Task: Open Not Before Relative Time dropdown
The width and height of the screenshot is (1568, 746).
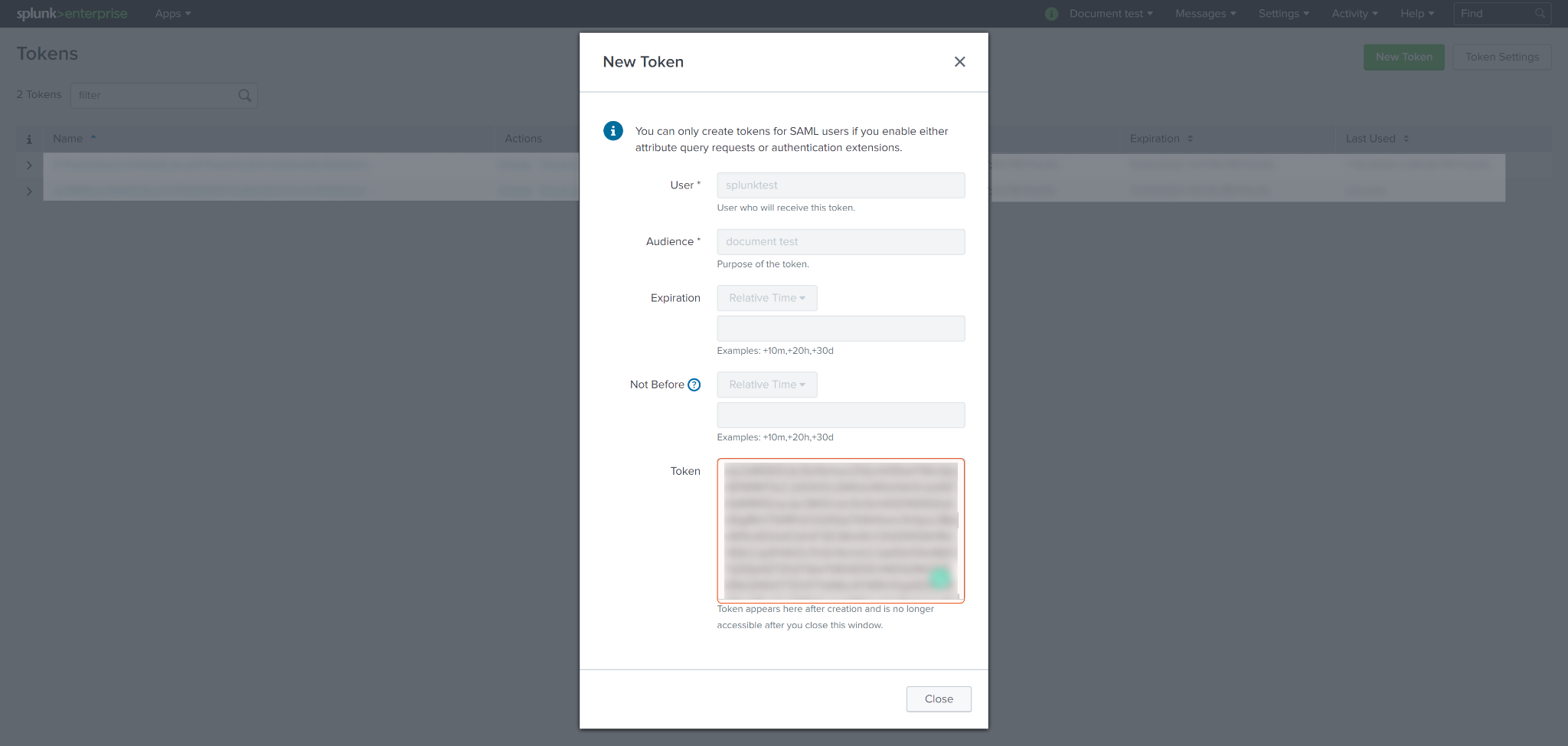Action: pos(766,384)
